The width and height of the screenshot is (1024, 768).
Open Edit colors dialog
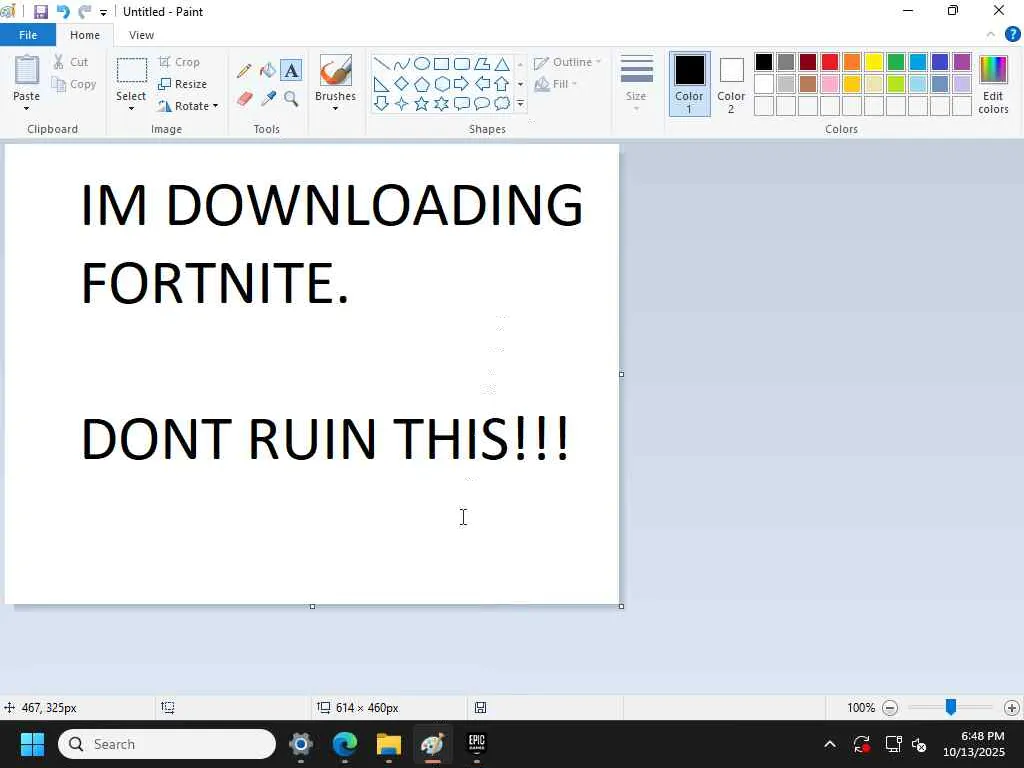pos(993,84)
